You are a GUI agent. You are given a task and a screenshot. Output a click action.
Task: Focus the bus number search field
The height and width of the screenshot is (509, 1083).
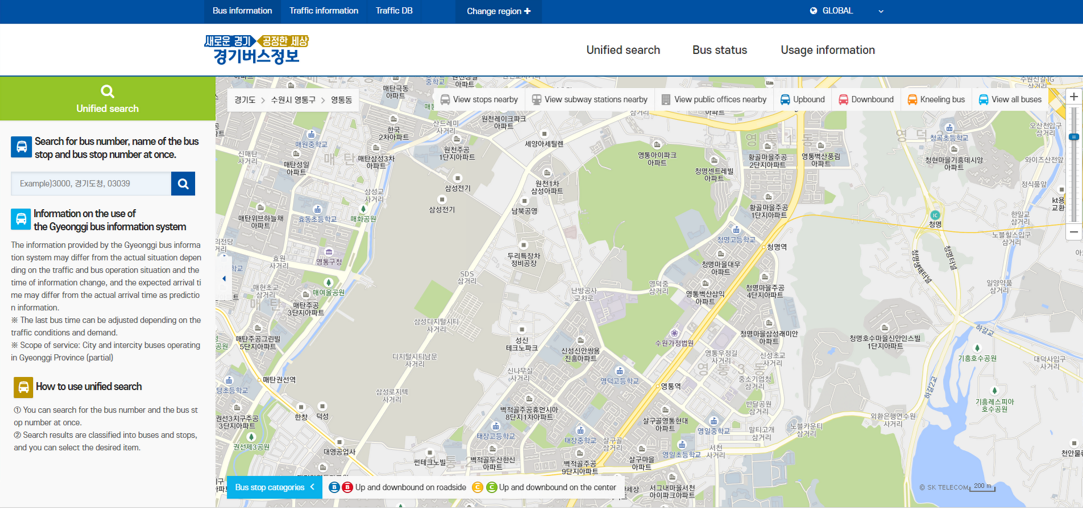tap(91, 184)
